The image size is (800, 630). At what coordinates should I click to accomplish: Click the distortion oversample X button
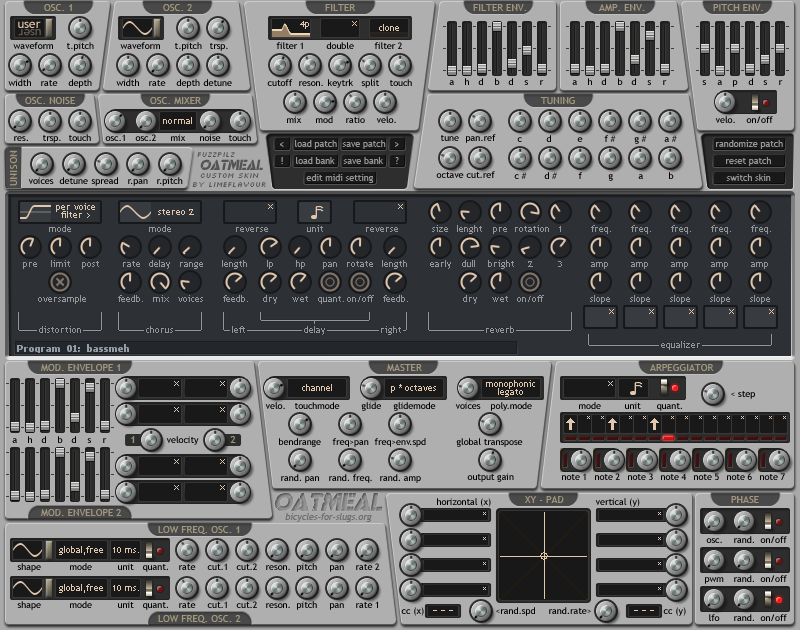click(x=60, y=282)
